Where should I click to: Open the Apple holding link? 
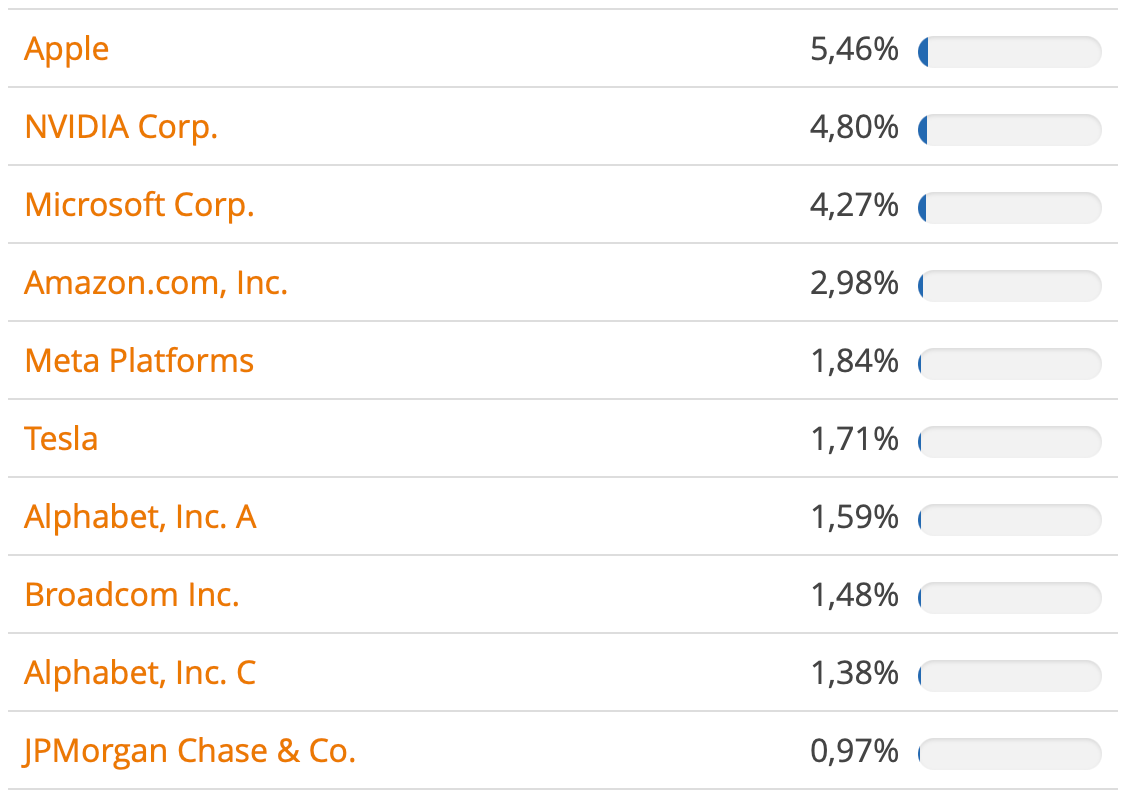click(x=67, y=49)
